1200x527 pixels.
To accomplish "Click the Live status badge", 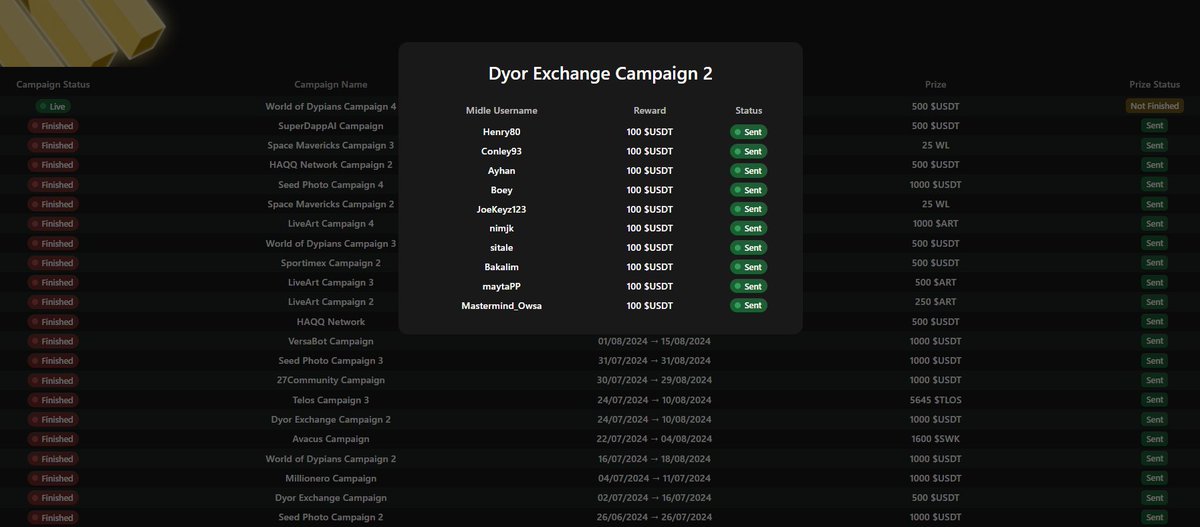I will (x=53, y=106).
